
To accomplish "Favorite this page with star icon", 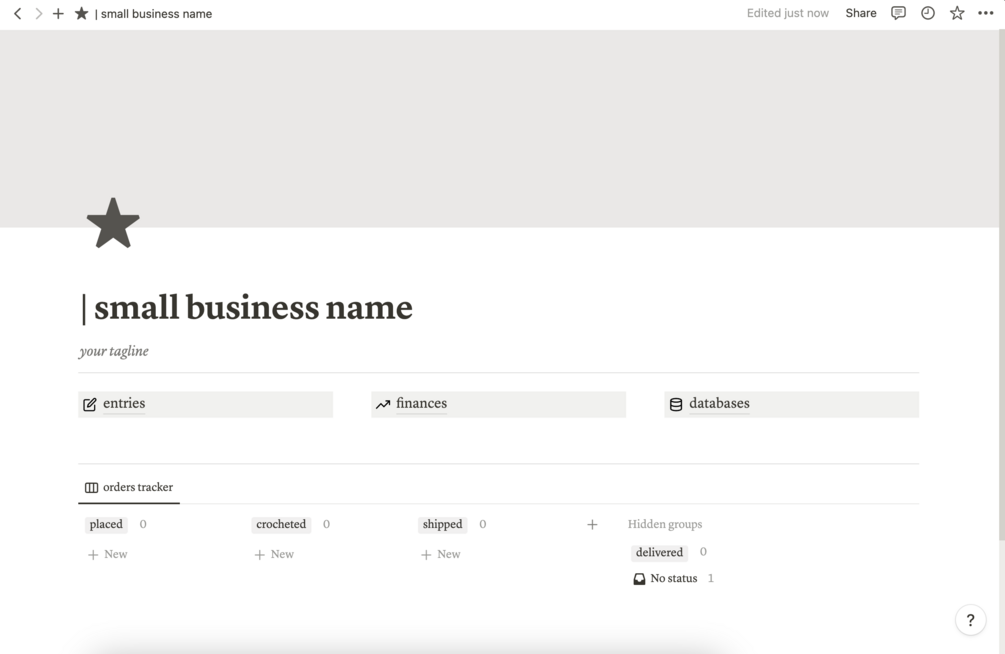I will click(x=957, y=13).
